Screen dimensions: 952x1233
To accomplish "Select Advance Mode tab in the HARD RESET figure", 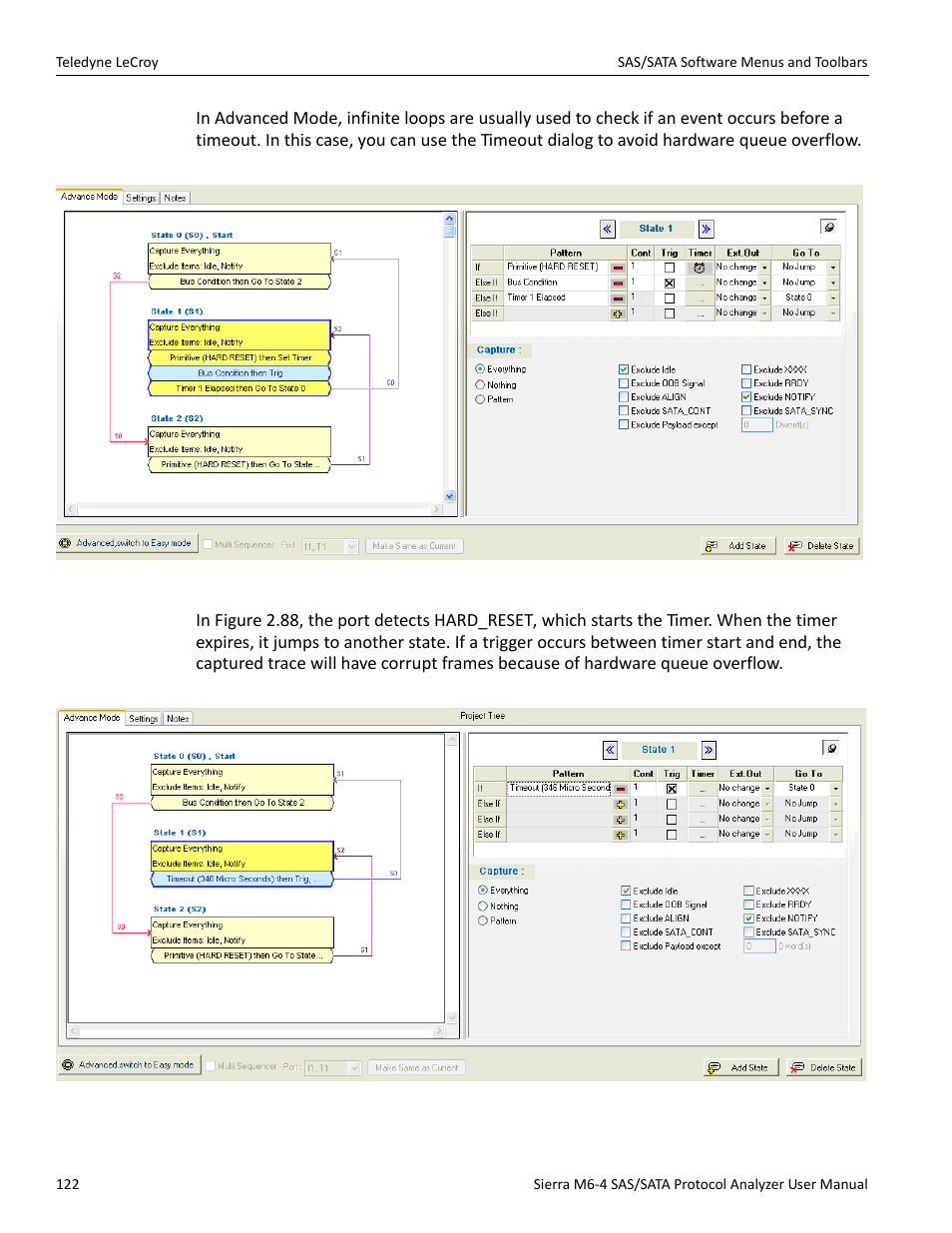I will point(89,197).
